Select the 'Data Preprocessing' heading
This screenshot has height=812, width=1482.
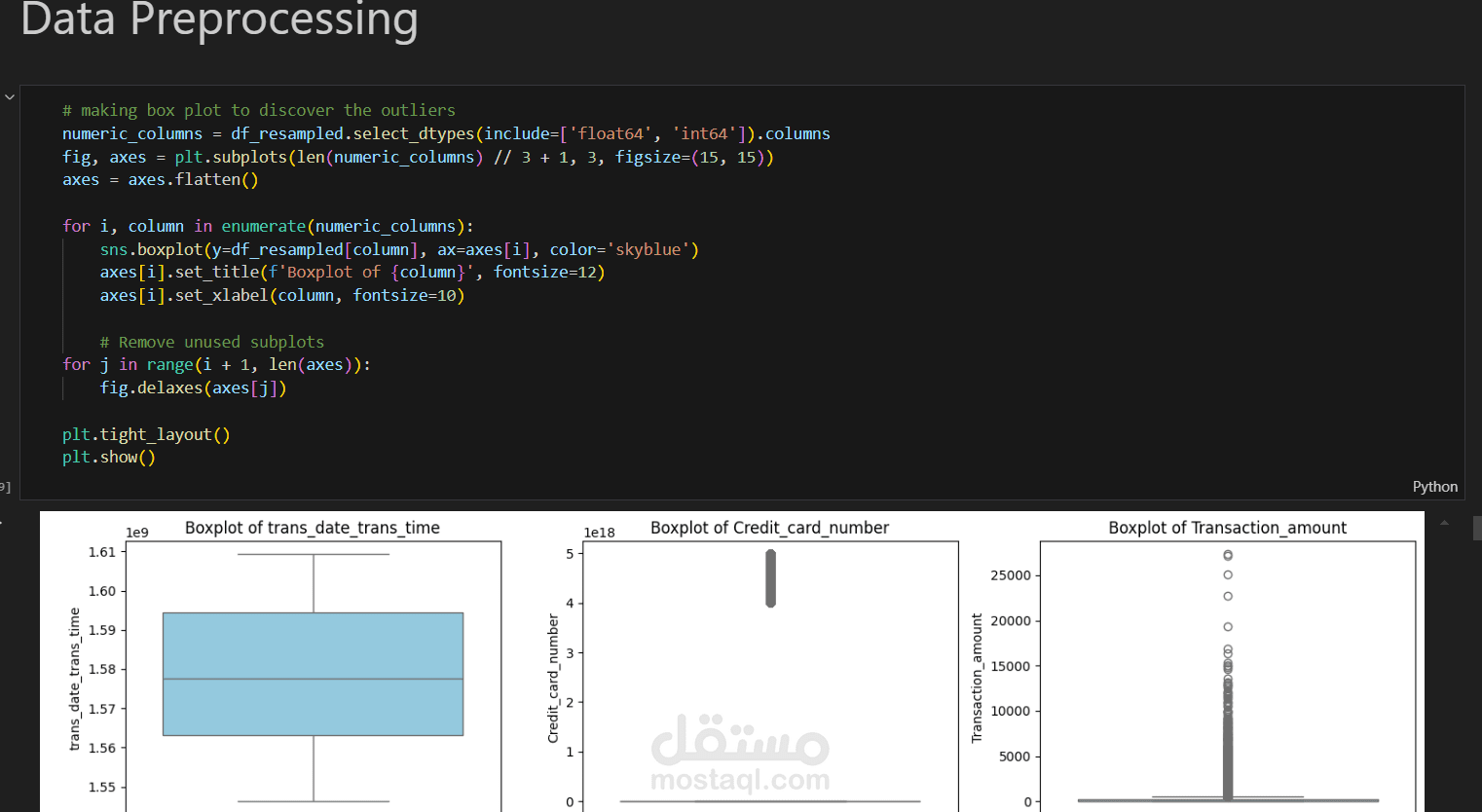[219, 21]
